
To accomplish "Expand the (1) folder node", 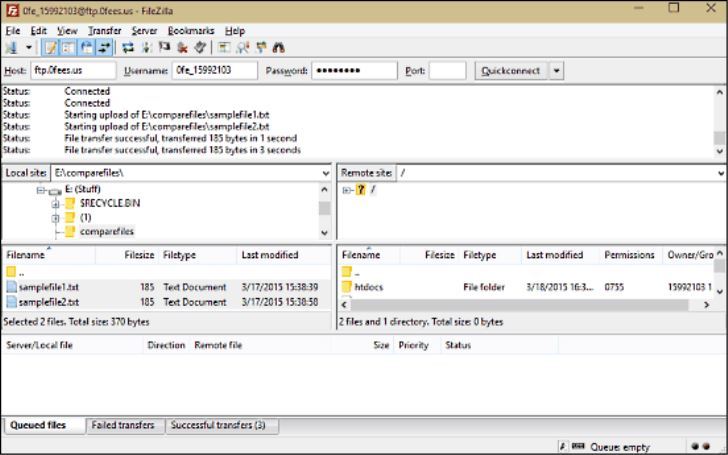I will [55, 218].
